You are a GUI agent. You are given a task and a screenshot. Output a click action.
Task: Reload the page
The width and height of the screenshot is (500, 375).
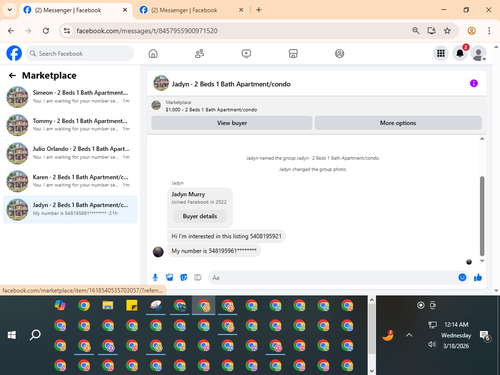46,31
